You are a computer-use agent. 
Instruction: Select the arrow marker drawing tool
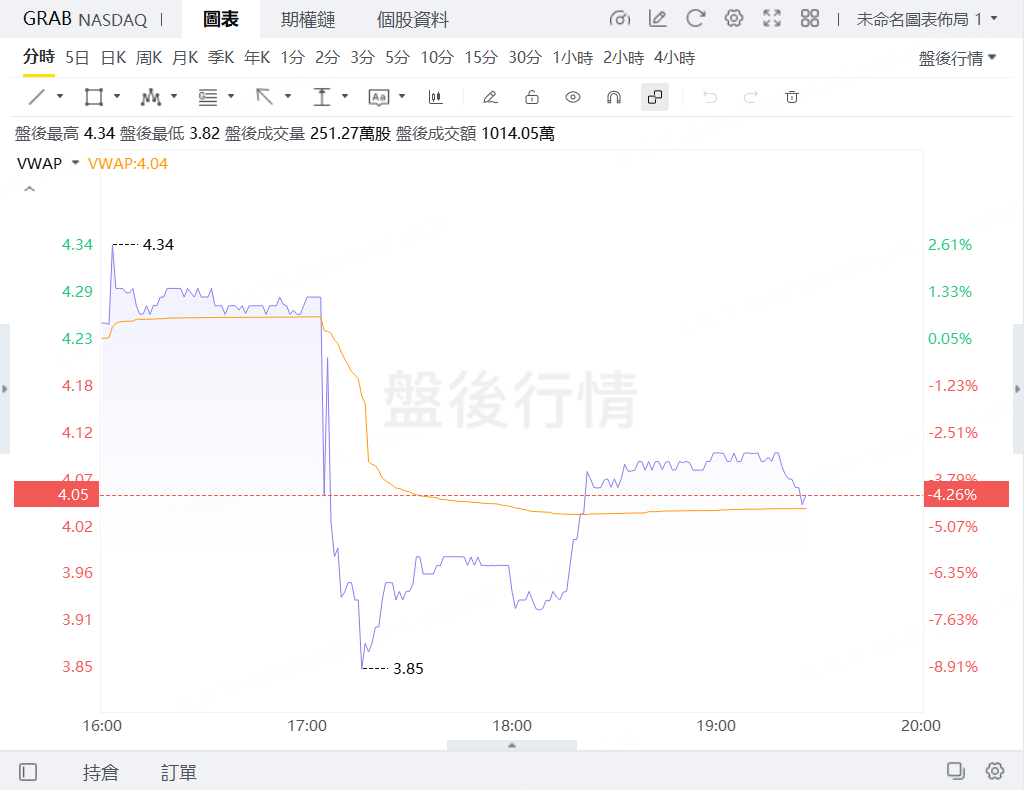[x=264, y=97]
